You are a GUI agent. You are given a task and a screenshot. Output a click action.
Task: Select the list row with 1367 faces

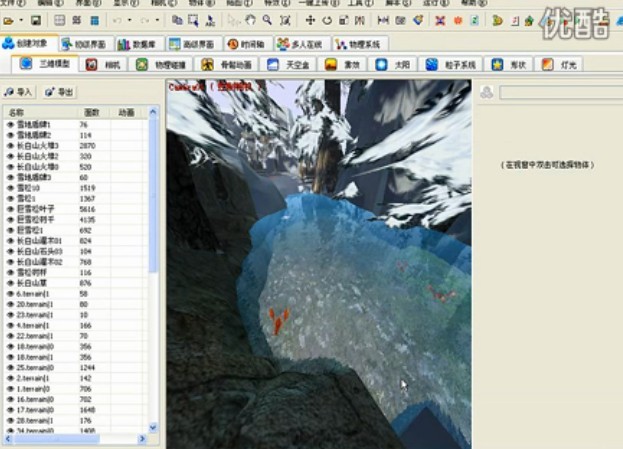(x=76, y=198)
